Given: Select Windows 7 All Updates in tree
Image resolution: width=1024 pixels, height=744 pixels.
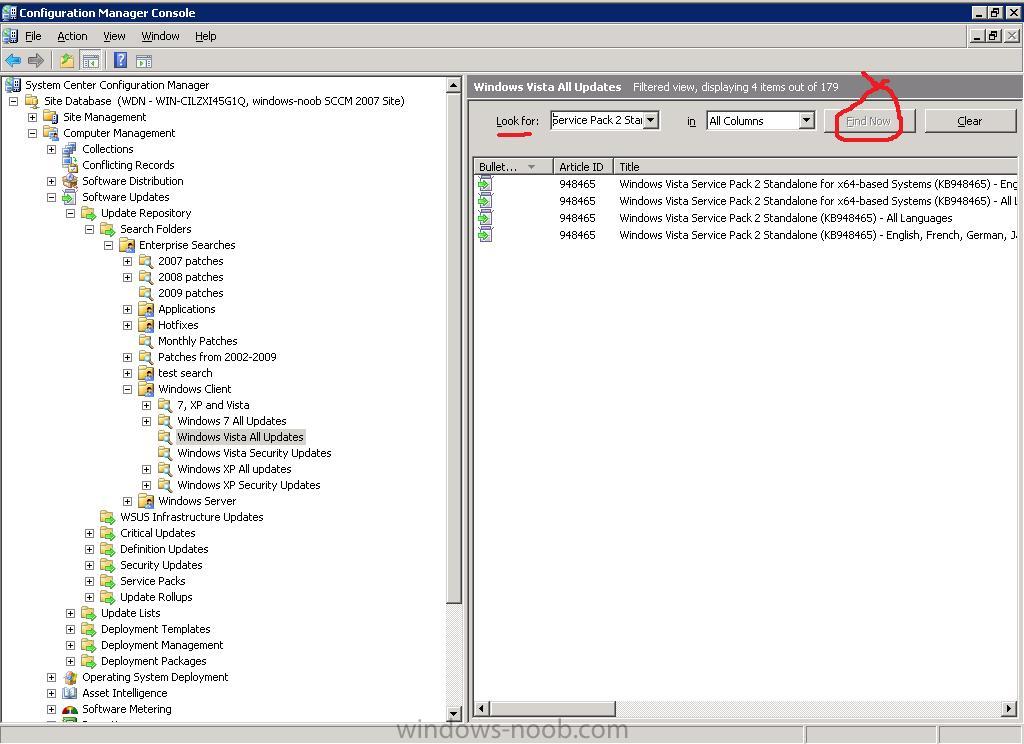Looking at the screenshot, I should [231, 421].
